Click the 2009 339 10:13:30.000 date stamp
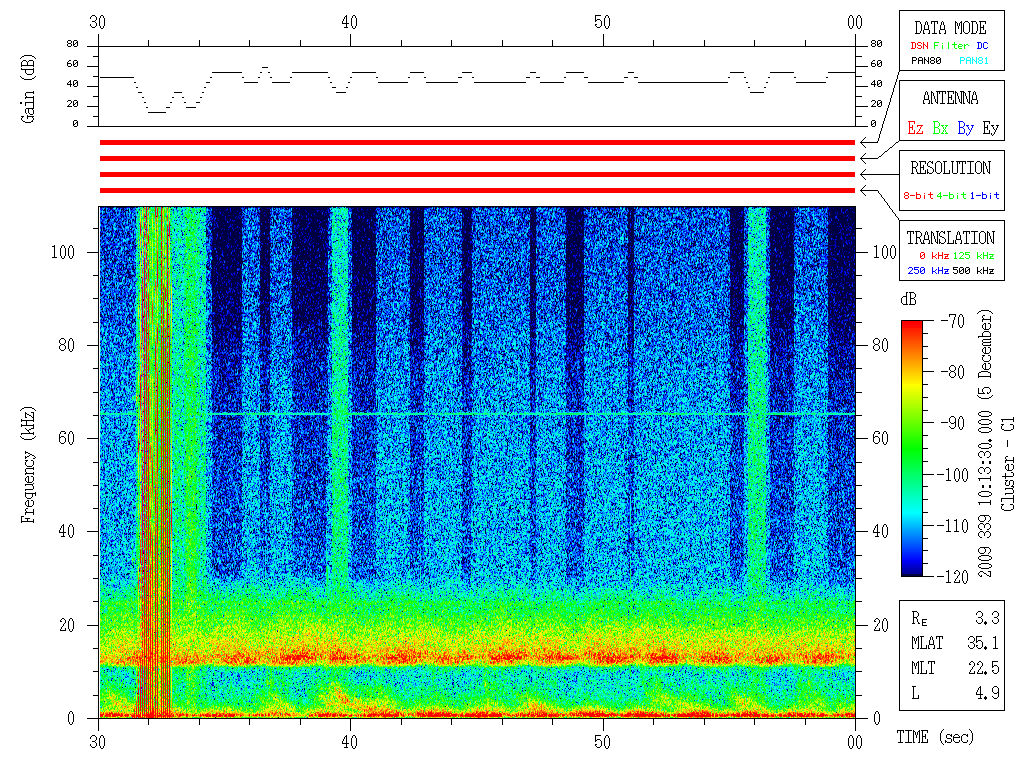This screenshot has height=768, width=1024. pyautogui.click(x=985, y=490)
